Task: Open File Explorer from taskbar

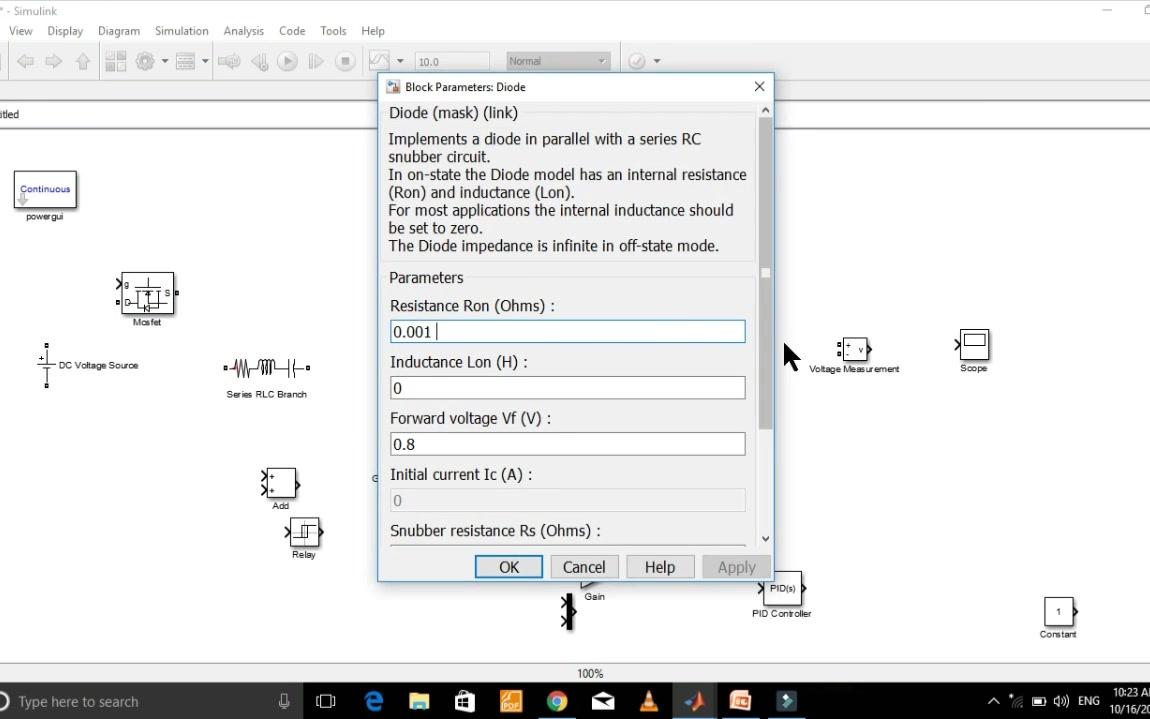Action: point(419,701)
